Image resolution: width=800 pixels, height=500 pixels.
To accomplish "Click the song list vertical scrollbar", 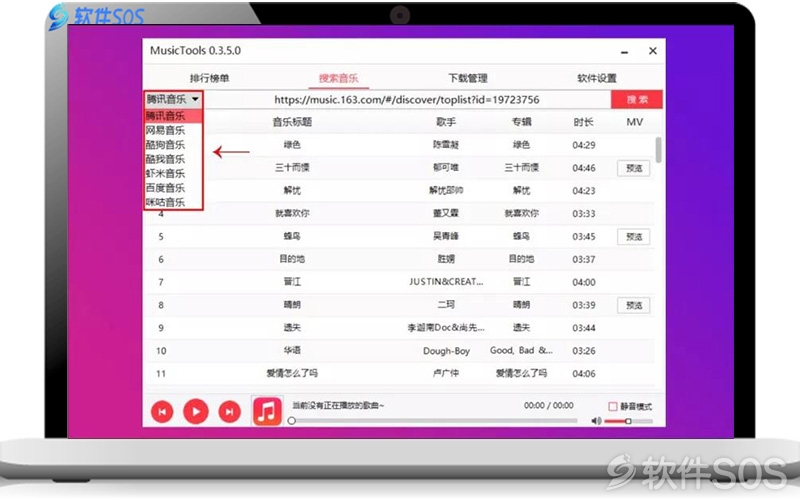I will click(659, 149).
